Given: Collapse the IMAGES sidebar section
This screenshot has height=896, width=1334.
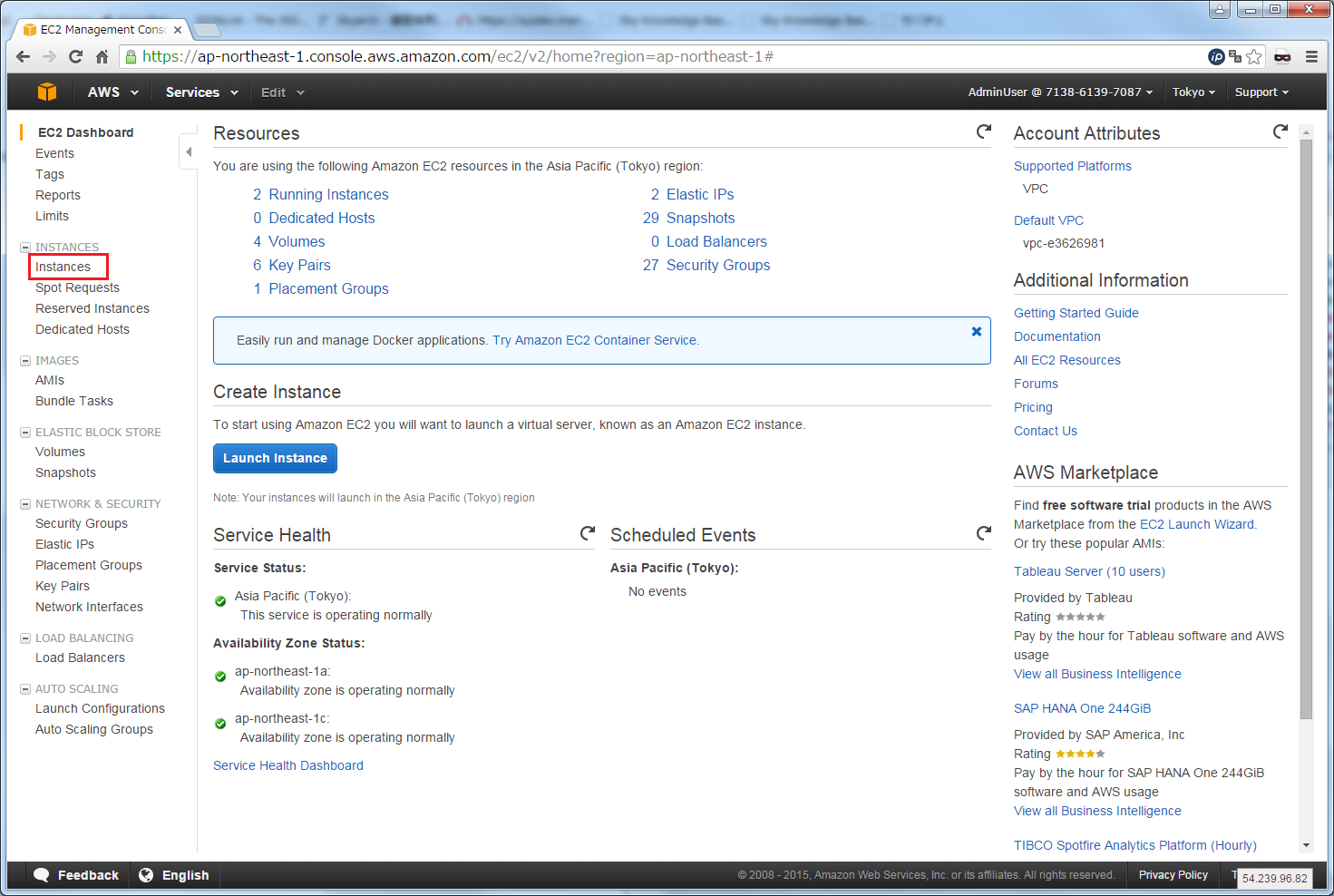Looking at the screenshot, I should coord(25,361).
